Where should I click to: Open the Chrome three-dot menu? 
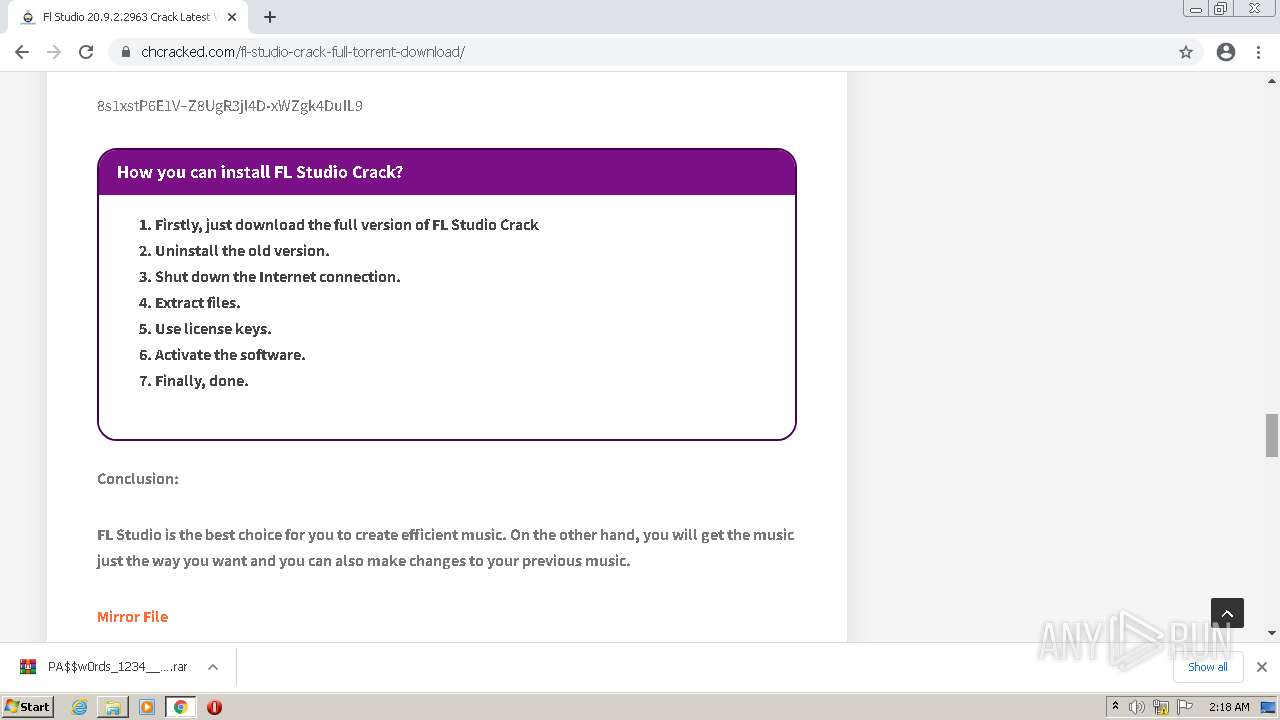(x=1259, y=52)
